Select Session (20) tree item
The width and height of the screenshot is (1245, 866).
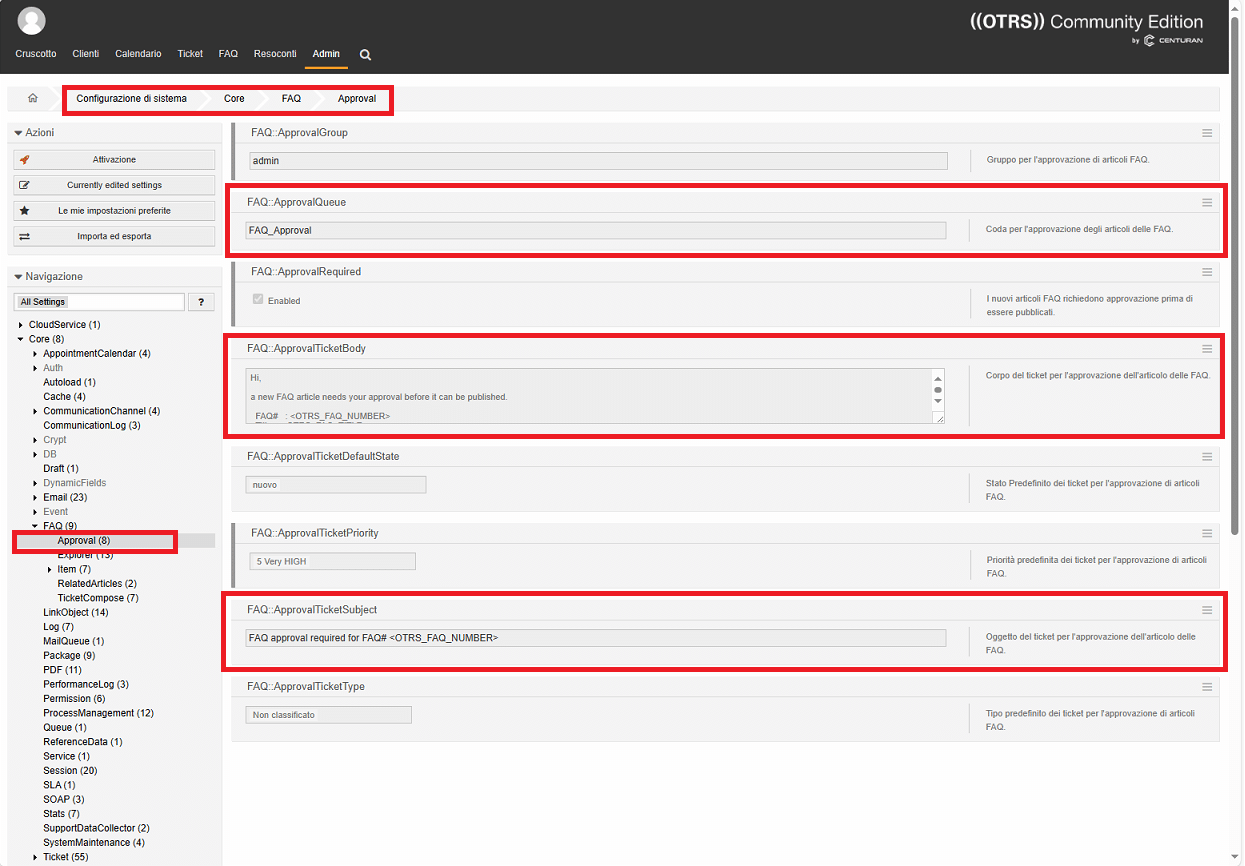point(70,771)
